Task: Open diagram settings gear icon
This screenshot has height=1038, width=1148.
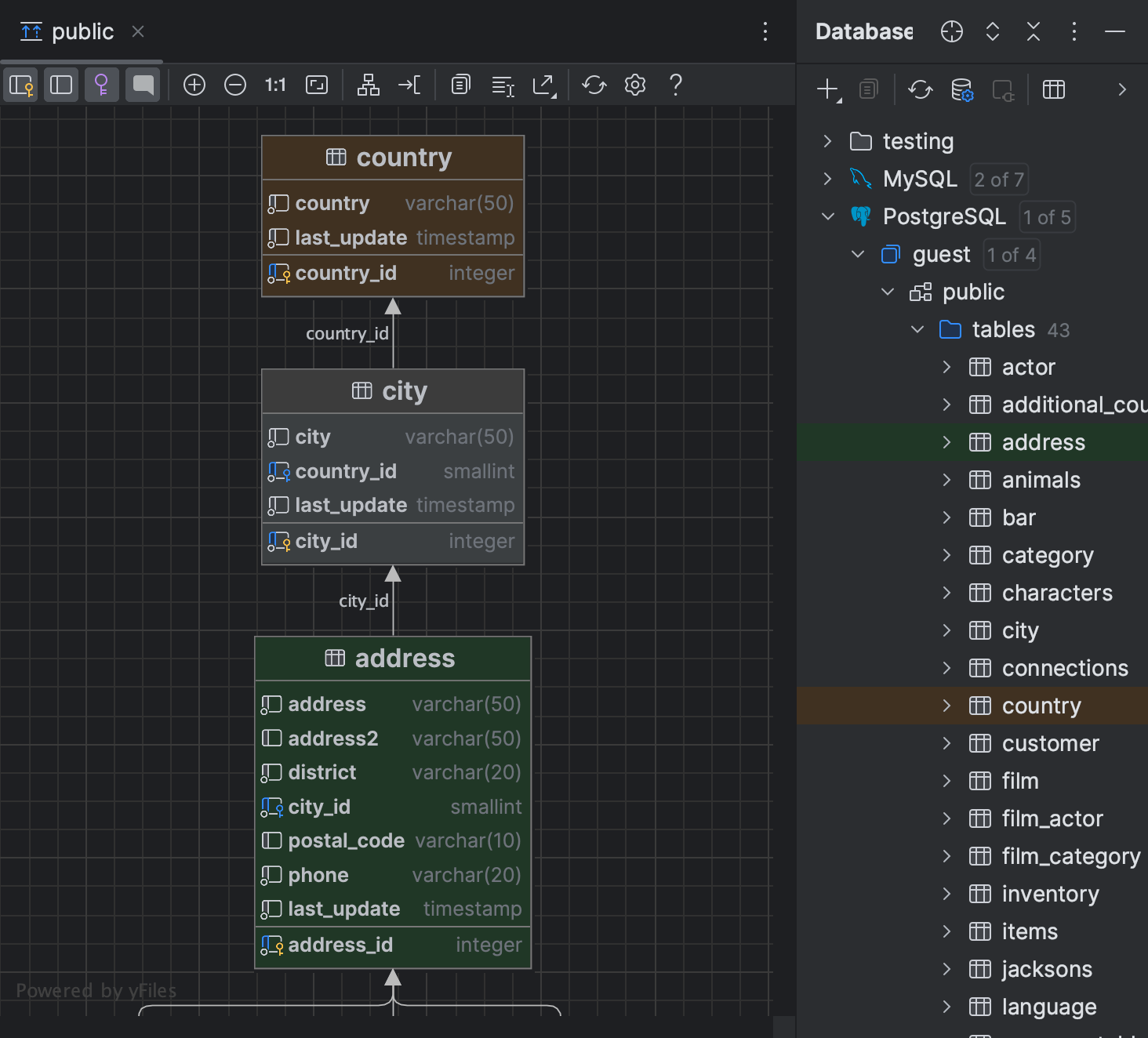Action: pyautogui.click(x=634, y=85)
